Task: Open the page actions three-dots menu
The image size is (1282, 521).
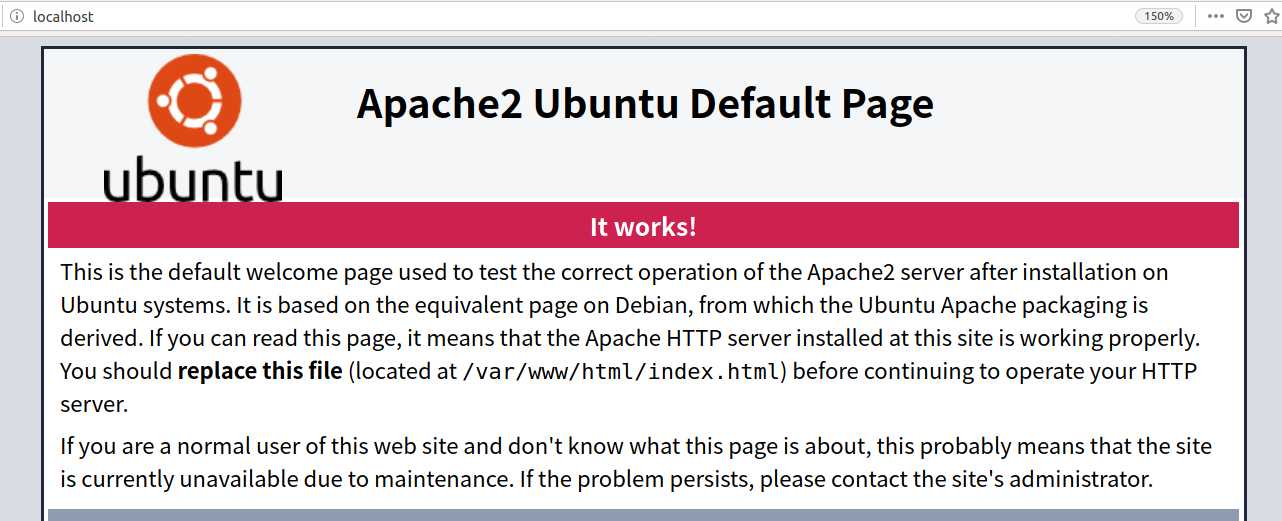Action: pyautogui.click(x=1216, y=16)
